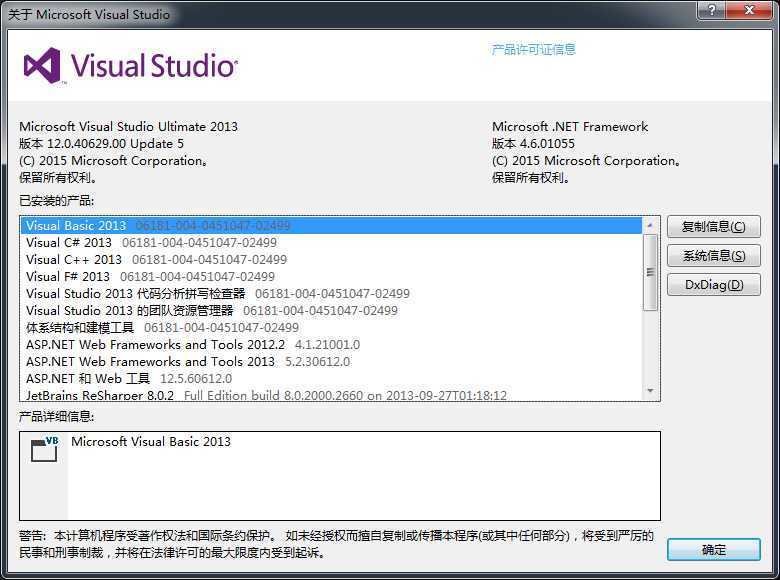Select ASP.NET Web Frameworks and Tools 2012.2
This screenshot has height=580, width=780.
click(x=331, y=344)
